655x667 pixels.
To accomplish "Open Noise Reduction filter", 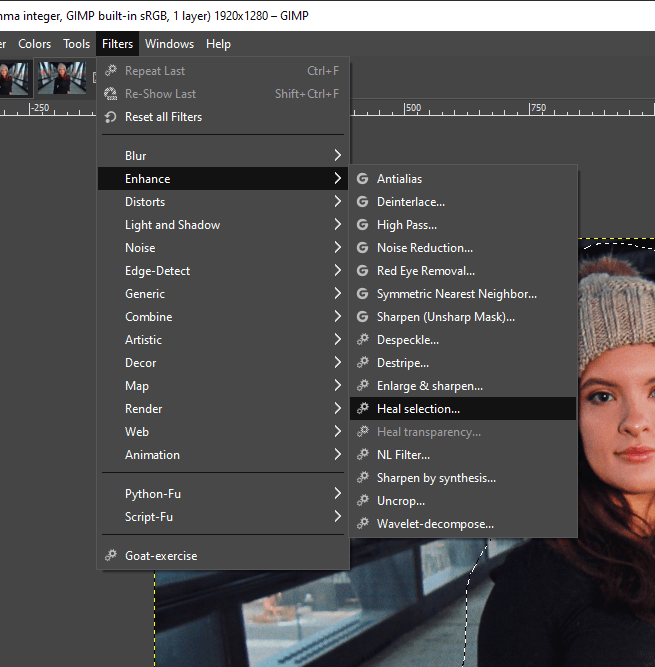I will click(463, 248).
